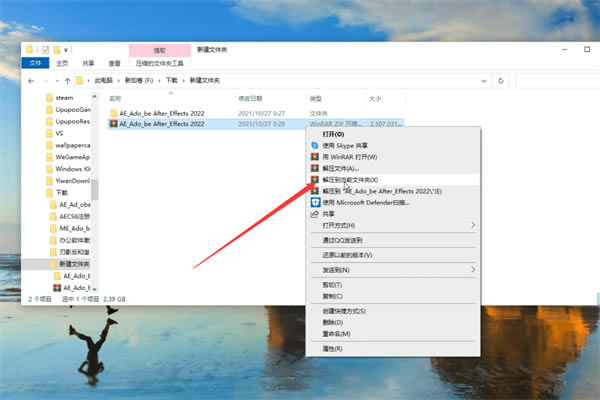
Task: Click WinRAR icon next to 解压文件(A)...
Action: pos(315,168)
